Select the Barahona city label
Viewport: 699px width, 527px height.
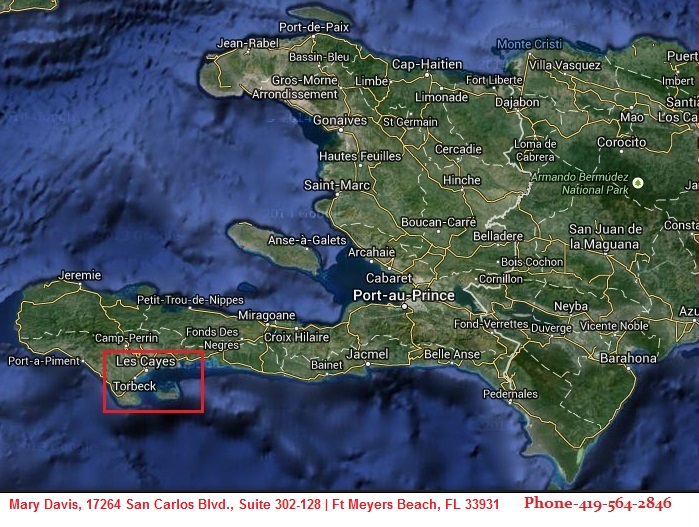pos(627,358)
